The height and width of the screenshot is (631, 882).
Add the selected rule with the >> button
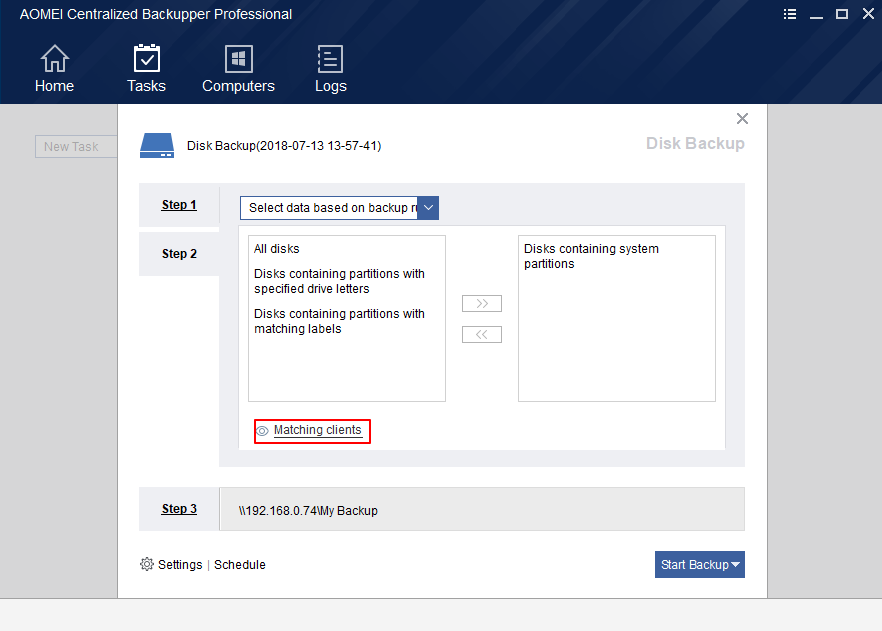click(482, 304)
